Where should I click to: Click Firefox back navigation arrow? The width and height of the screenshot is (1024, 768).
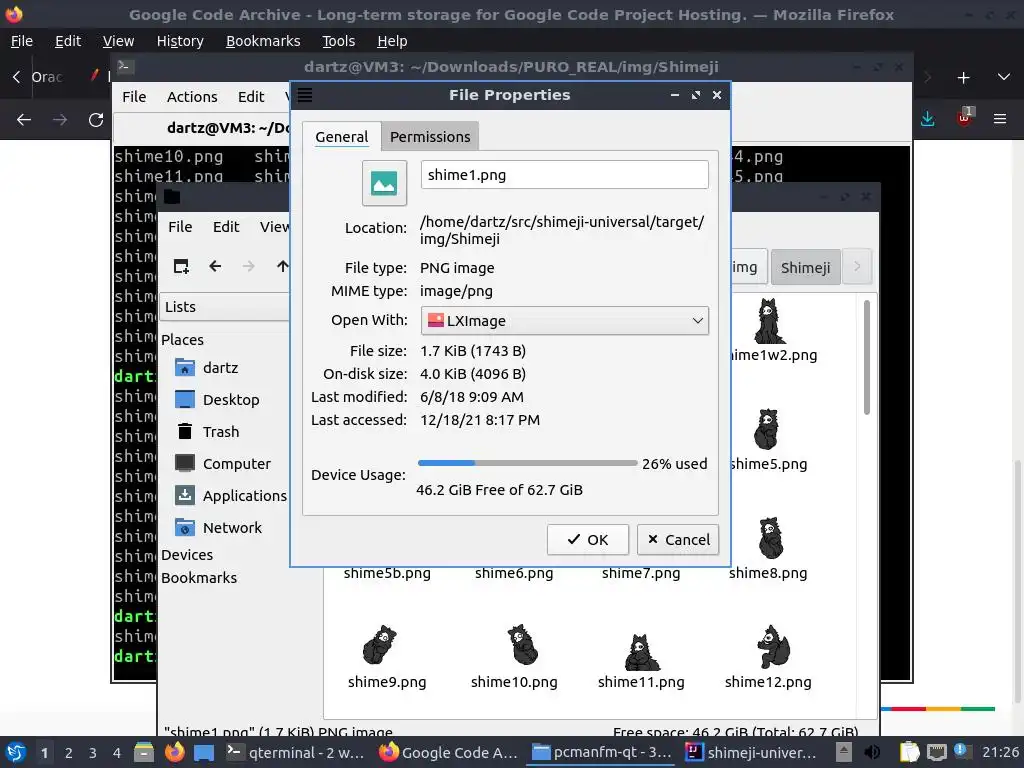pyautogui.click(x=24, y=120)
